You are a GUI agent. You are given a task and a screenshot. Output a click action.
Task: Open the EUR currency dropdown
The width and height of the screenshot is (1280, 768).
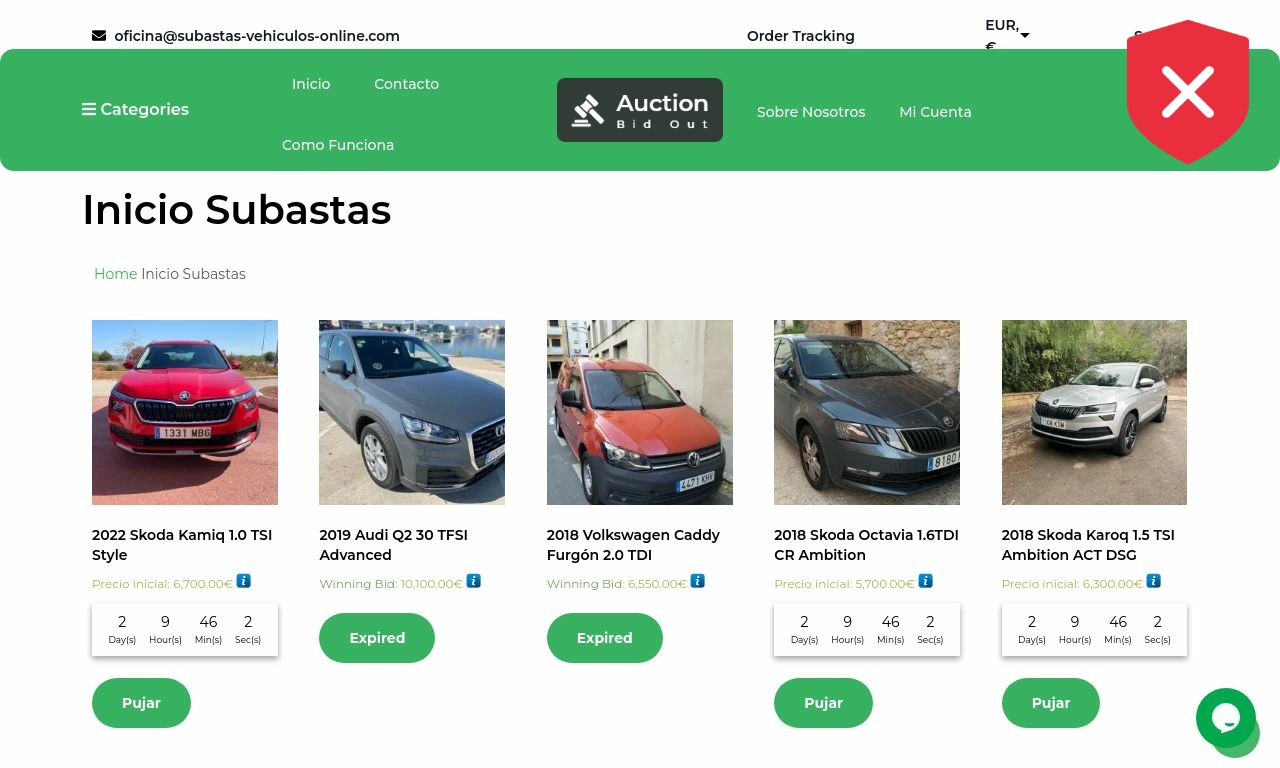pos(1007,36)
